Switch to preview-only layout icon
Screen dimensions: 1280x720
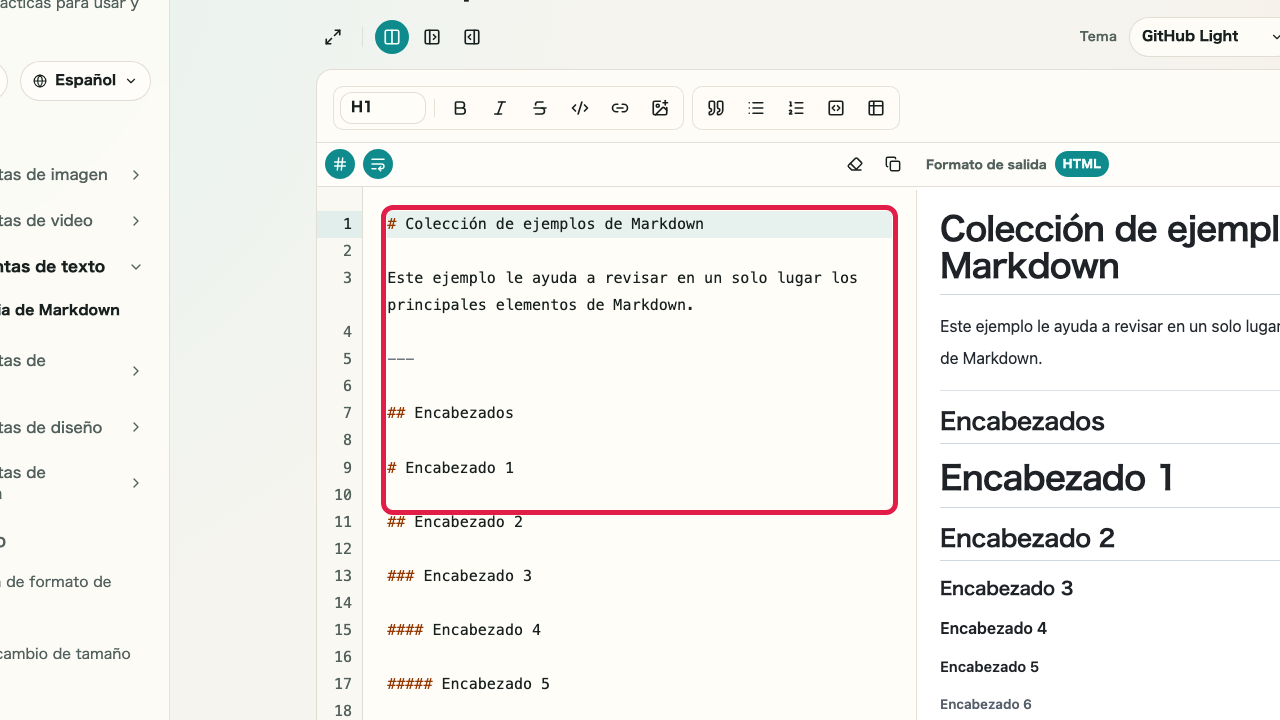pos(472,37)
